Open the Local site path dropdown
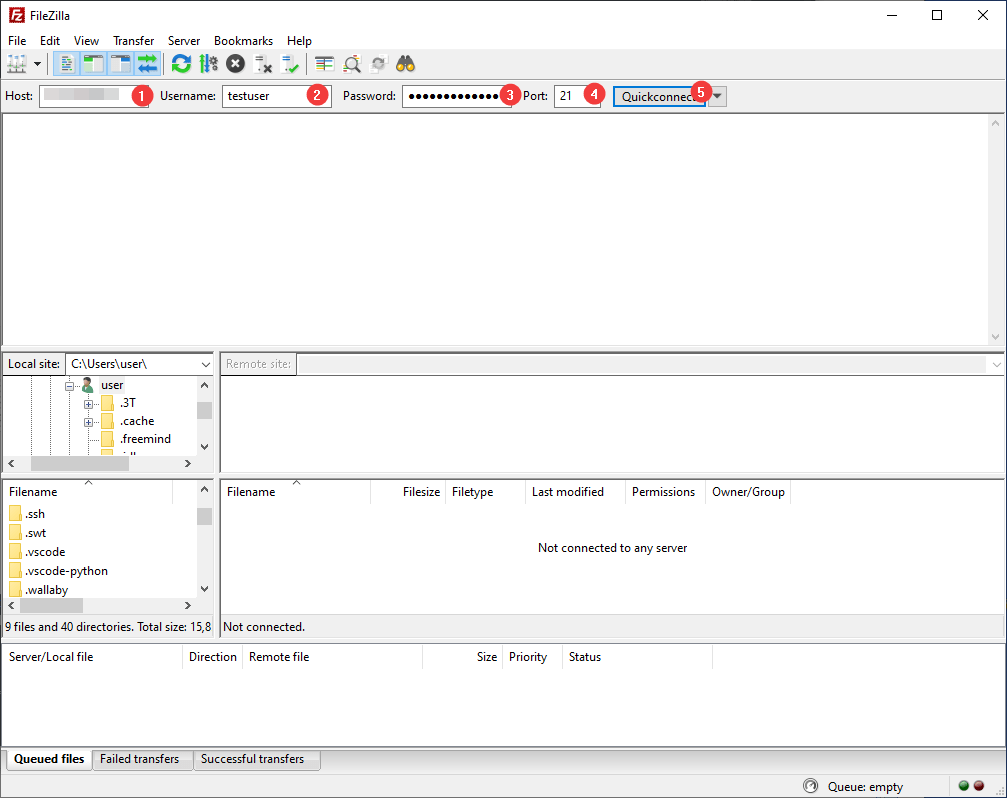Viewport: 1007px width, 798px height. 206,364
